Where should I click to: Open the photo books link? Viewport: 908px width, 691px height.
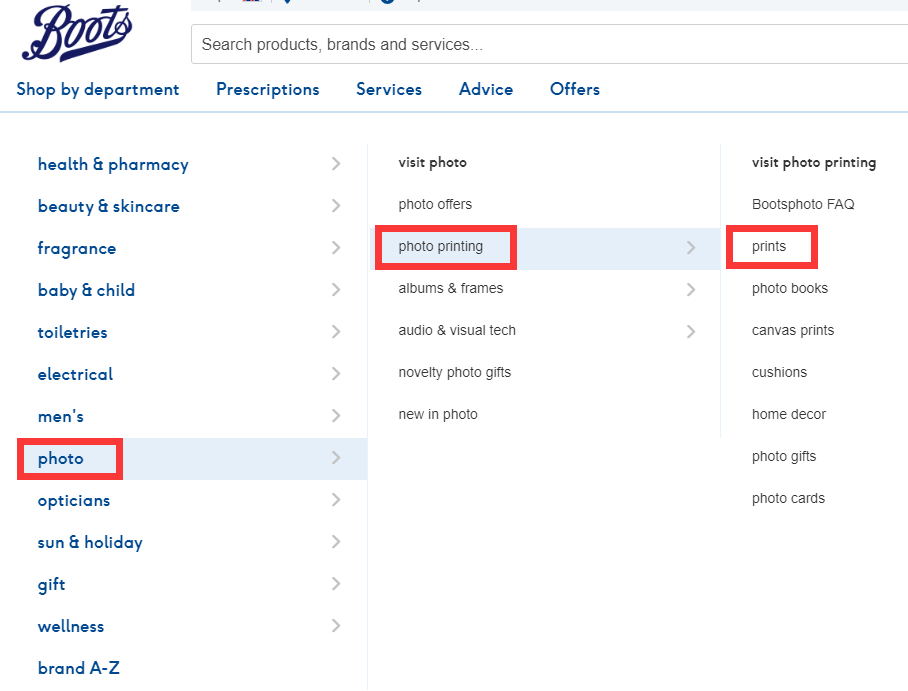tap(790, 289)
